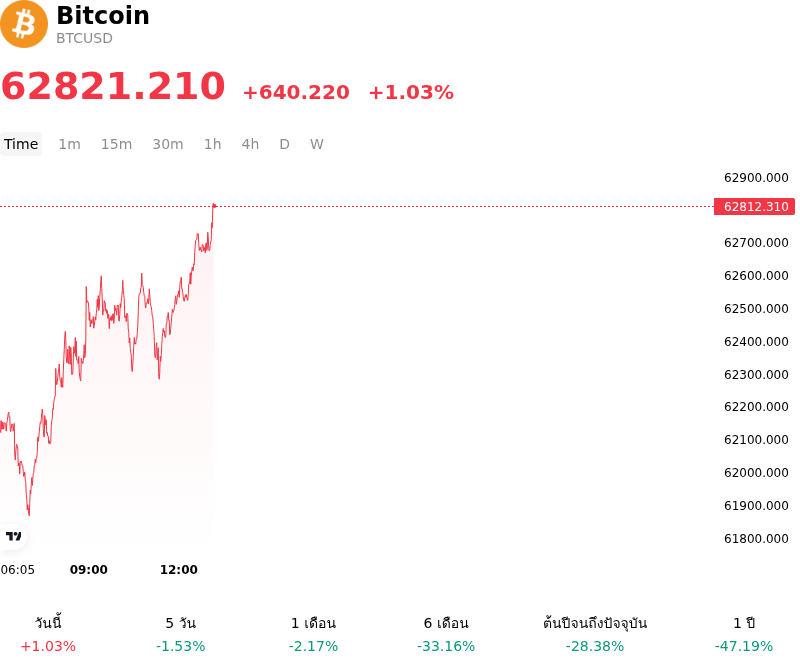Choose the 30m chart interval
Image resolution: width=800 pixels, height=666 pixels.
(168, 144)
